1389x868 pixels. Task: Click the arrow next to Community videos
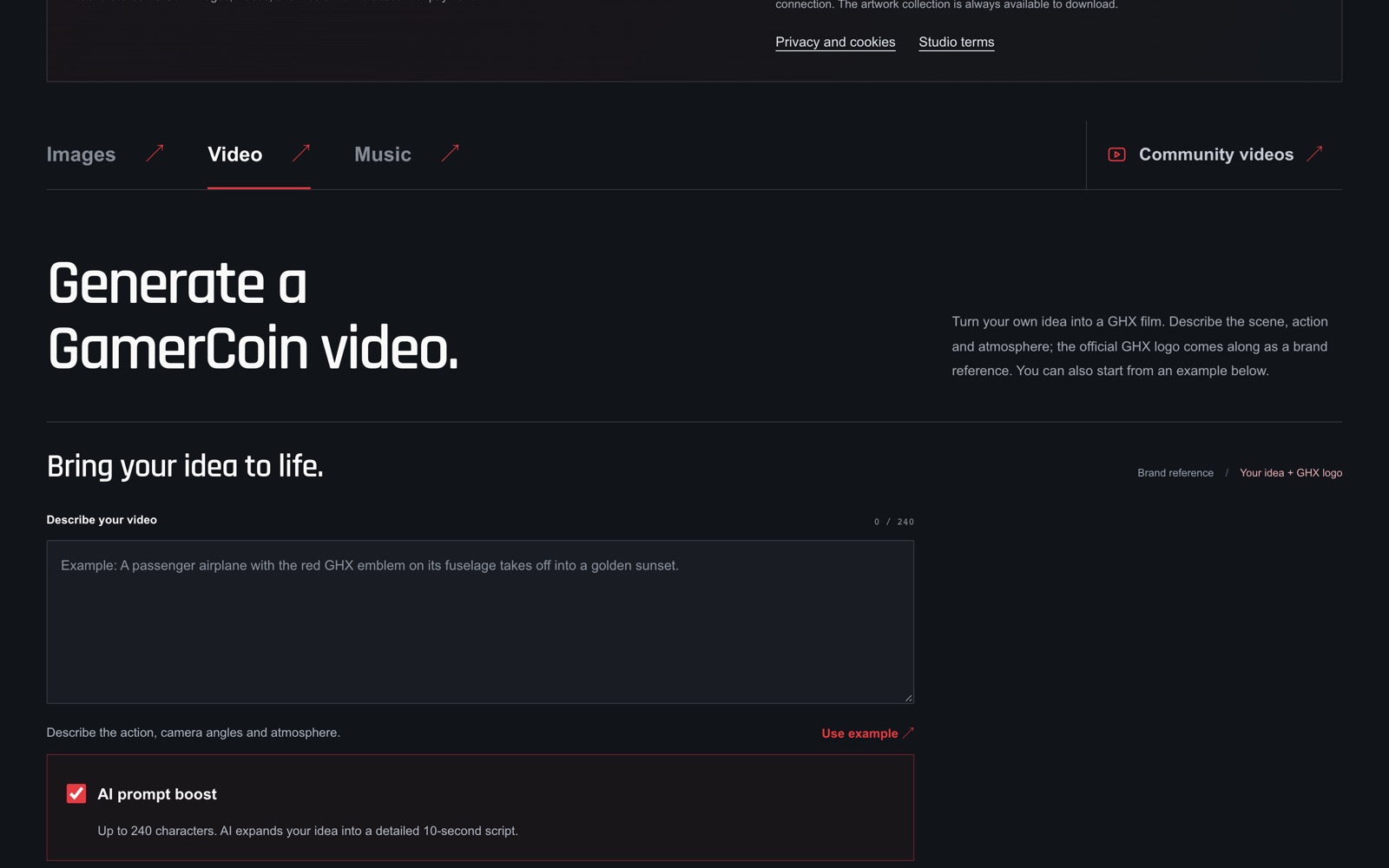point(1314,154)
